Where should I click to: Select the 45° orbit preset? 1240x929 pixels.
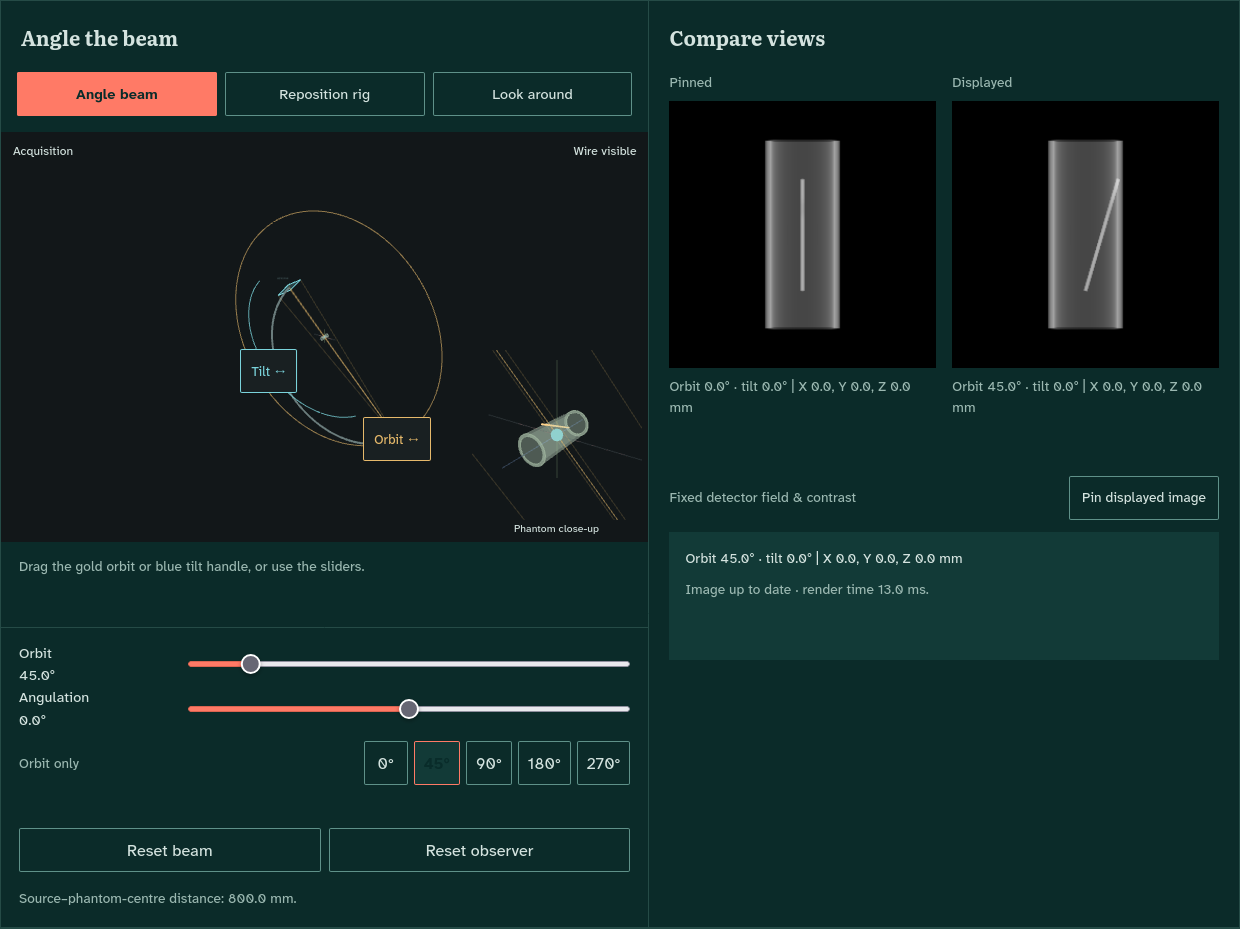tap(437, 763)
